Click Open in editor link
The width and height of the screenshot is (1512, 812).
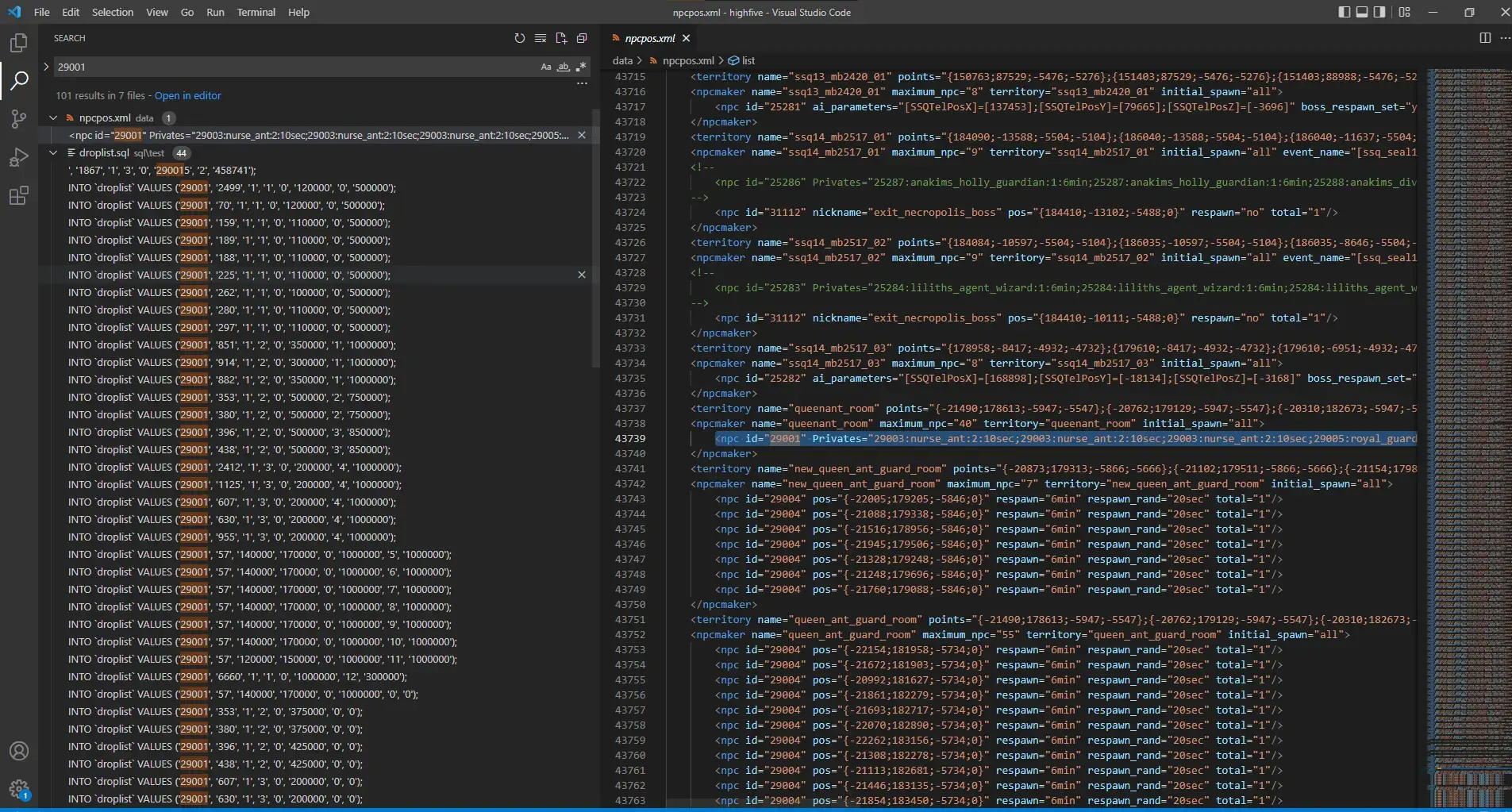pos(187,95)
